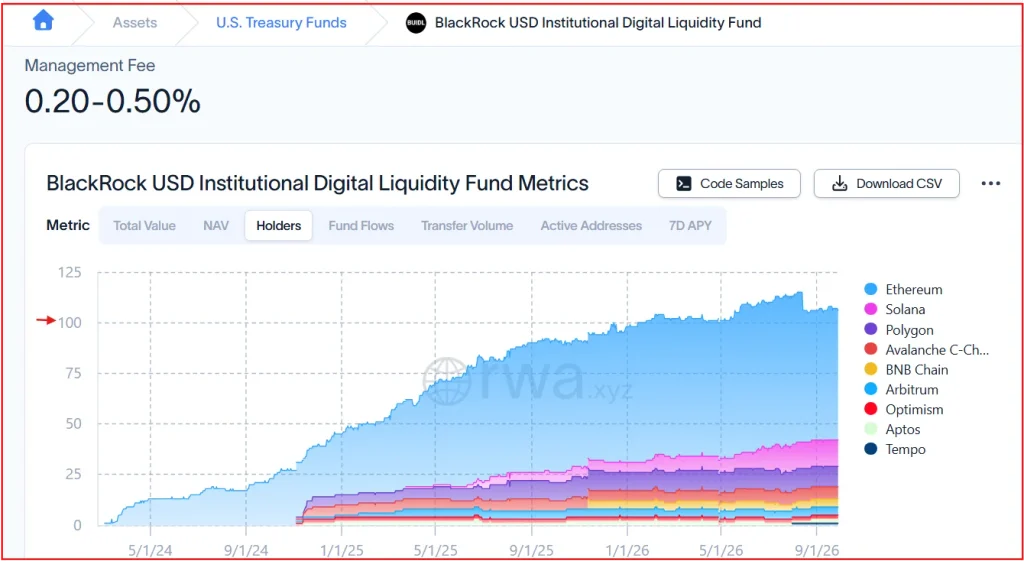
Task: Switch to the Fund Flows tab
Action: (361, 226)
